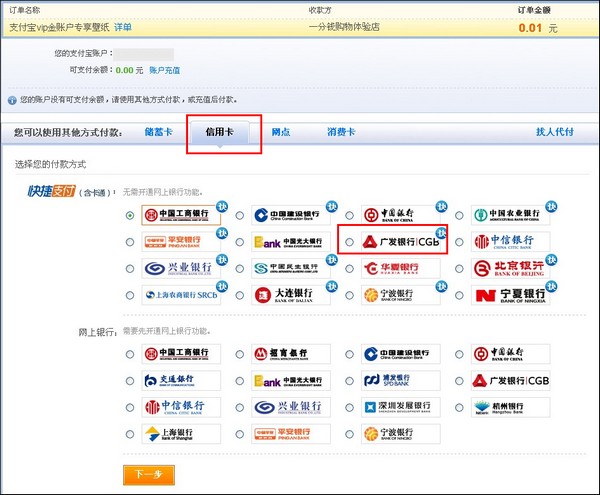Click the 中国银行 logo under 网上银行
Viewport: 600px width, 495px height.
coord(510,354)
